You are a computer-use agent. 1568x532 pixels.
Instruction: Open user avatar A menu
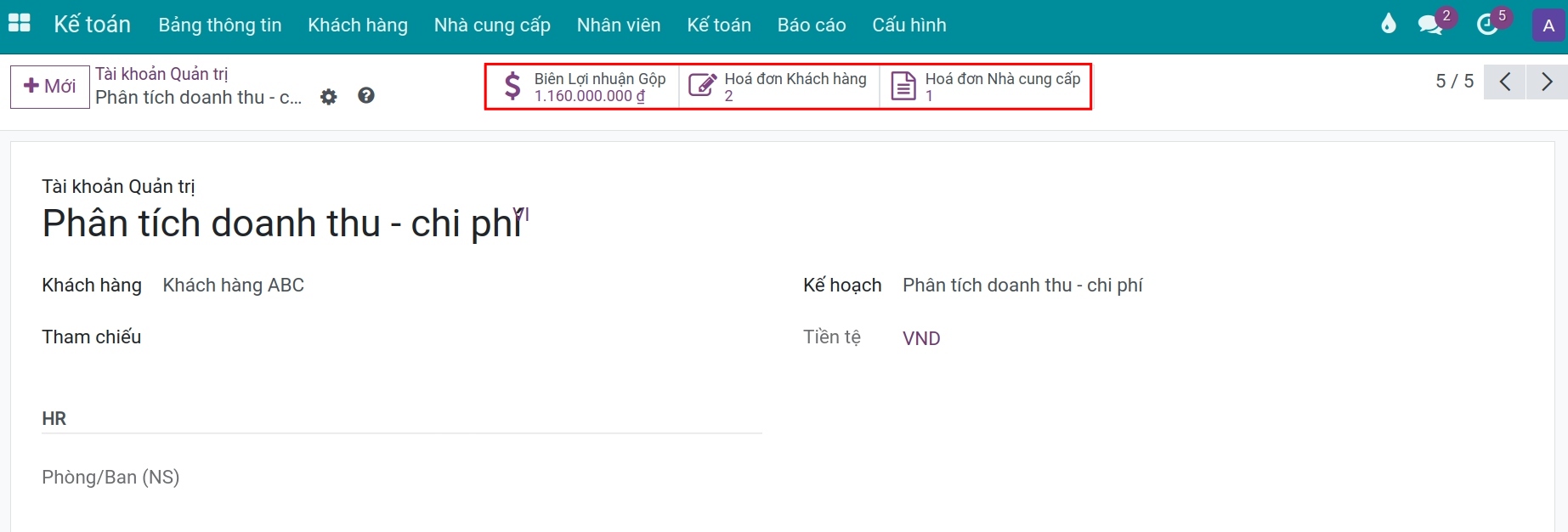coord(1548,25)
